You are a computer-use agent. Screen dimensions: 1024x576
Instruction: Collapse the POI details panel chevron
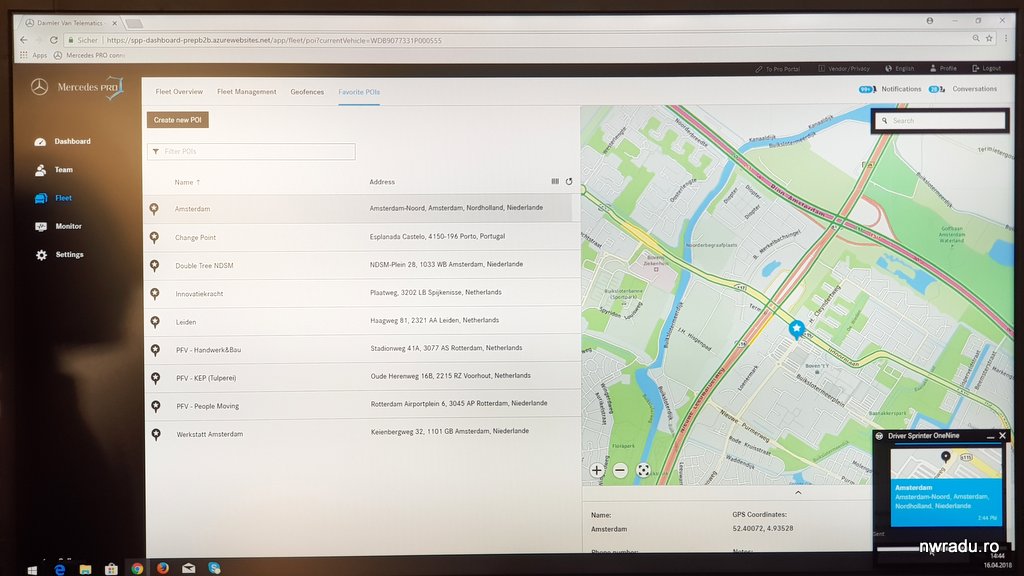click(x=798, y=493)
